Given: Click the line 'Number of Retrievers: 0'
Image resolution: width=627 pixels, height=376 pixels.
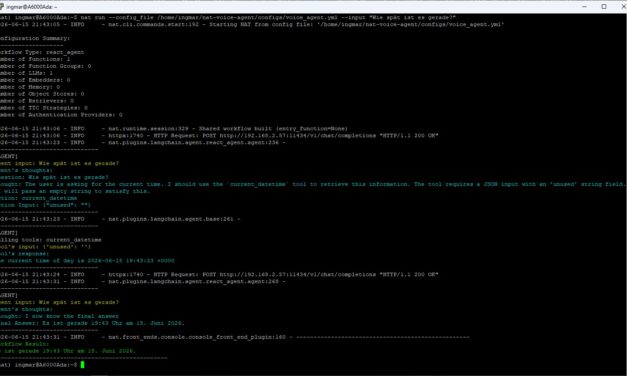Looking at the screenshot, I should pos(37,101).
